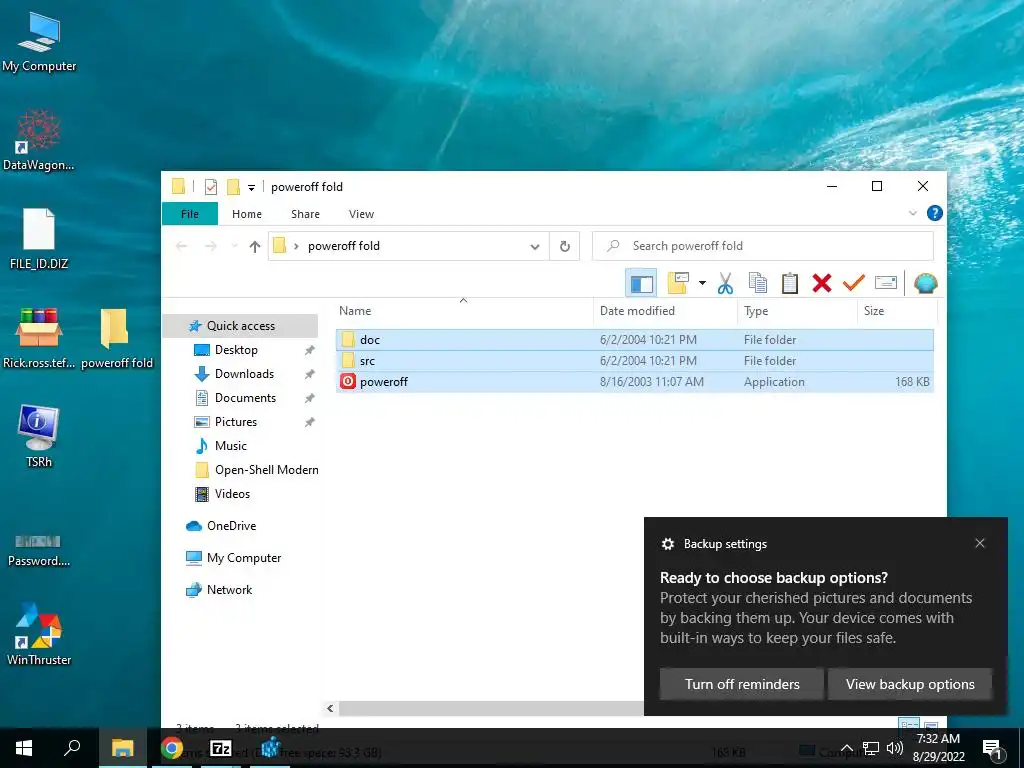Select OneDrive in the navigation pane
The width and height of the screenshot is (1024, 768).
[x=231, y=526]
